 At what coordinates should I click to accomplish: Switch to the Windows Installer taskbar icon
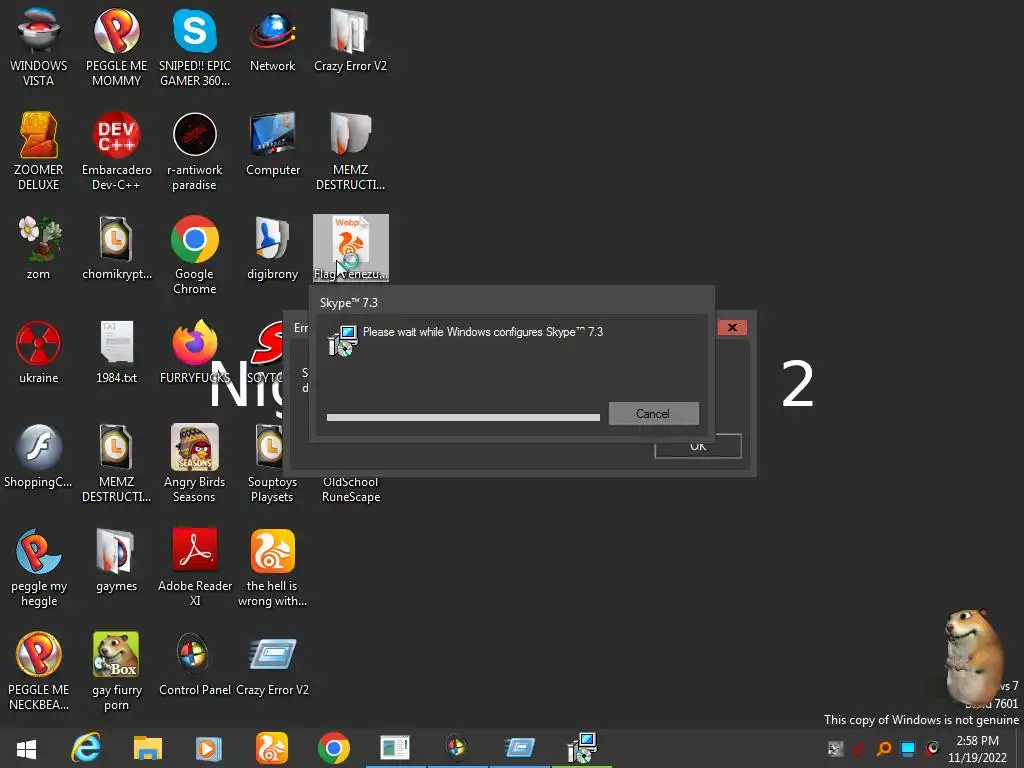[x=581, y=748]
